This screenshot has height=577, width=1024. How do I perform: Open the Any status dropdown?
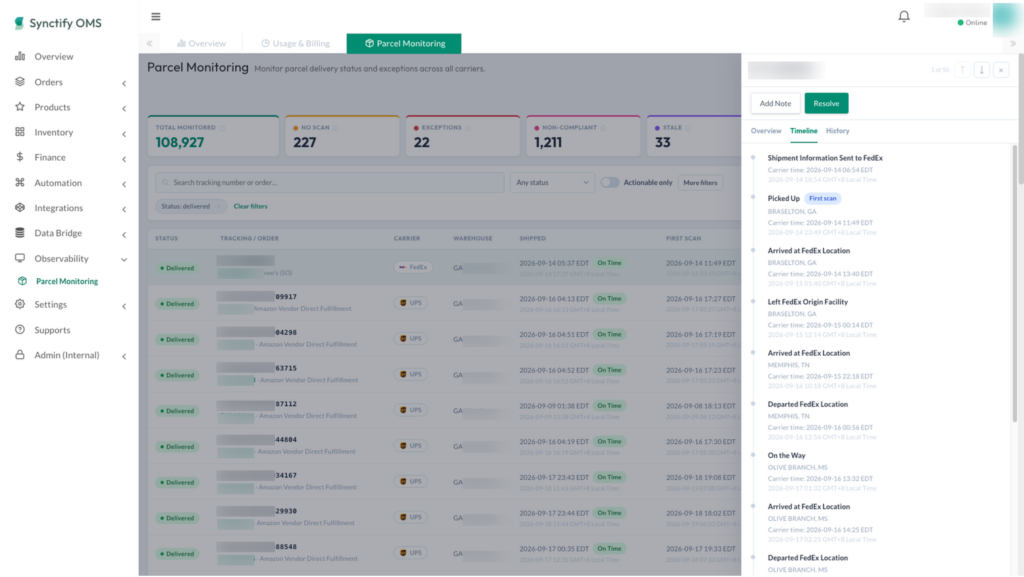(x=552, y=183)
